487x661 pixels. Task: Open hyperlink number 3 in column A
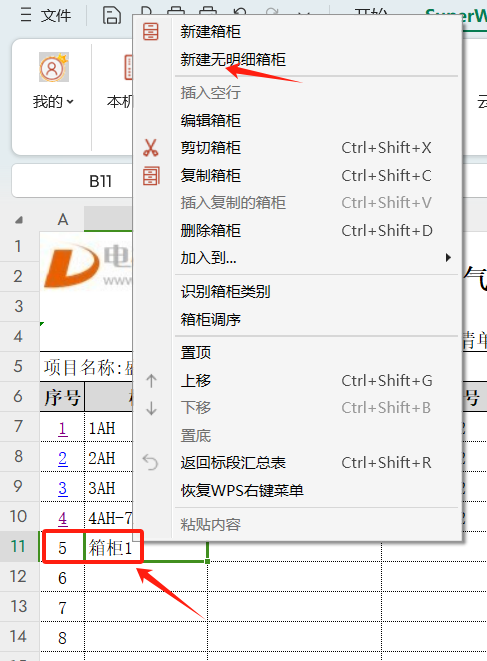pyautogui.click(x=62, y=488)
